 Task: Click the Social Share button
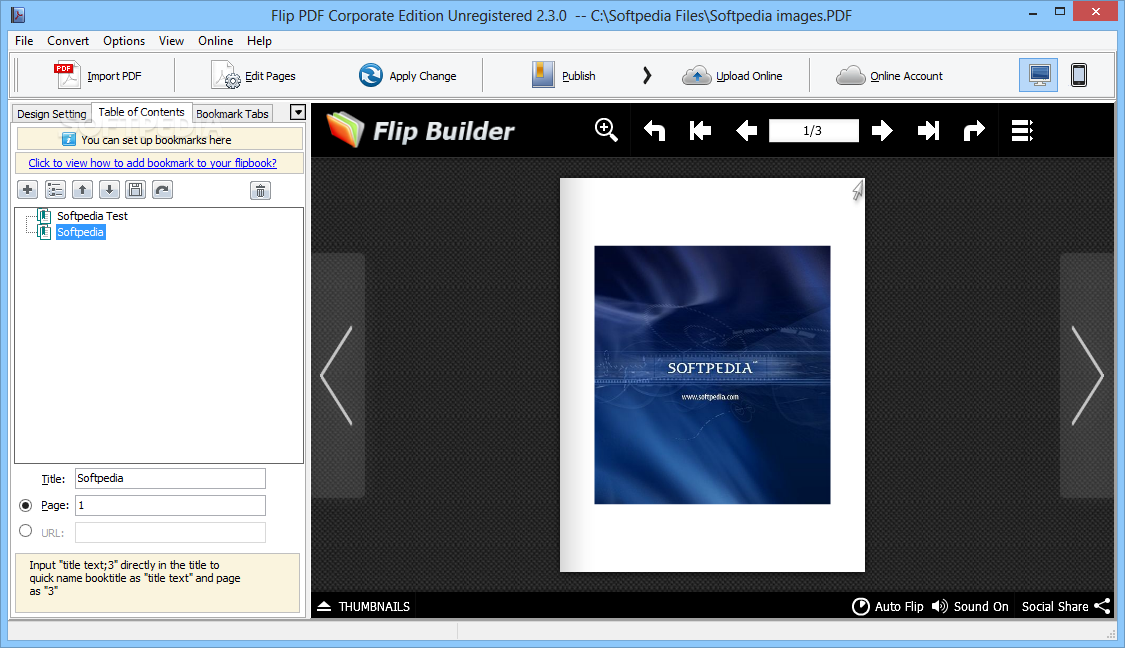click(1066, 606)
